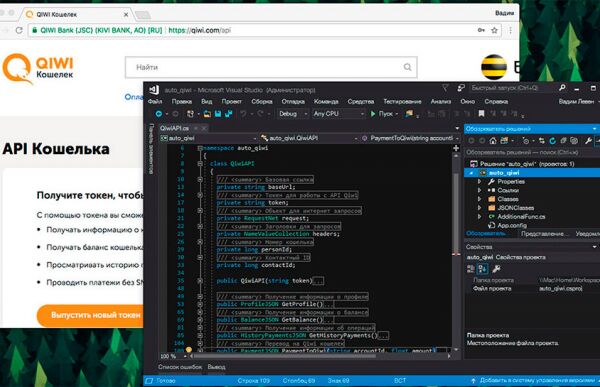Screen dimensions: 600x387
Task: Click the Beeline striped logo
Action: tap(494, 67)
